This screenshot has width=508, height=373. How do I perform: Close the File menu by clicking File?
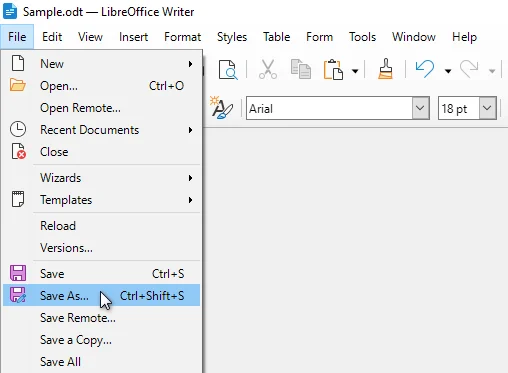[x=17, y=37]
